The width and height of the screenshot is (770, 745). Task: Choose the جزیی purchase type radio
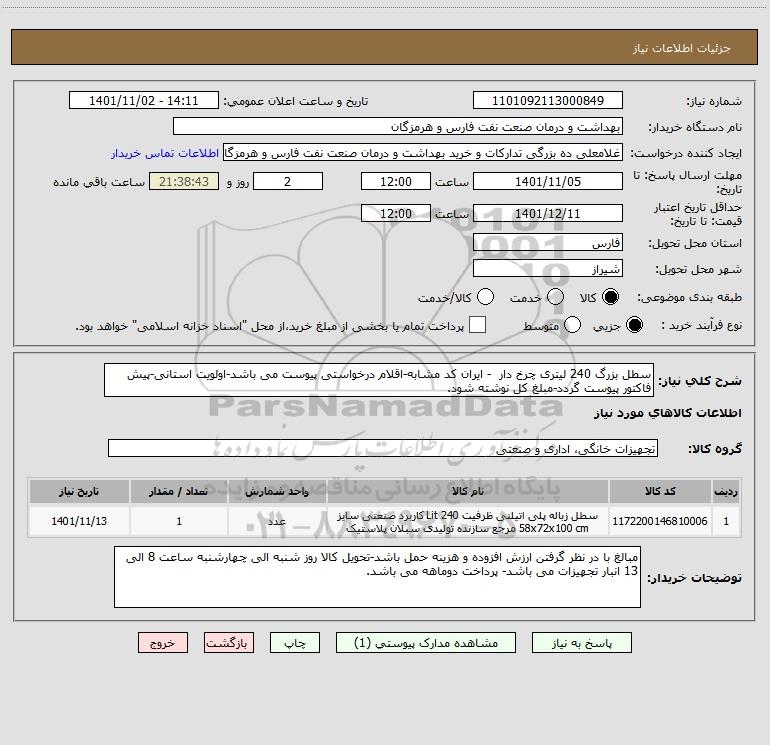pos(634,325)
